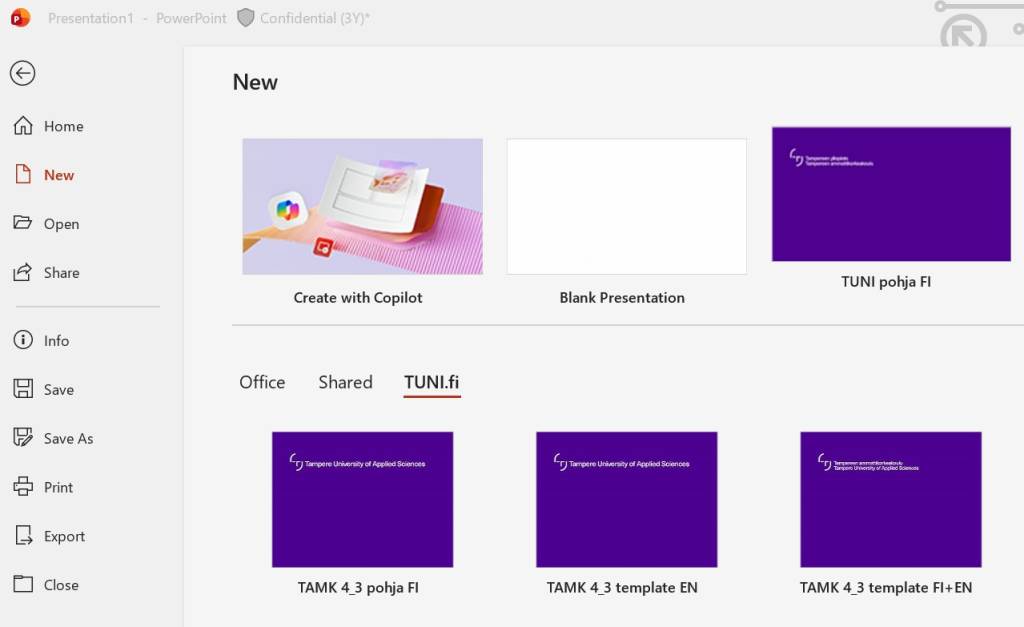This screenshot has height=627, width=1024.
Task: Click the Info circle icon
Action: click(x=23, y=340)
